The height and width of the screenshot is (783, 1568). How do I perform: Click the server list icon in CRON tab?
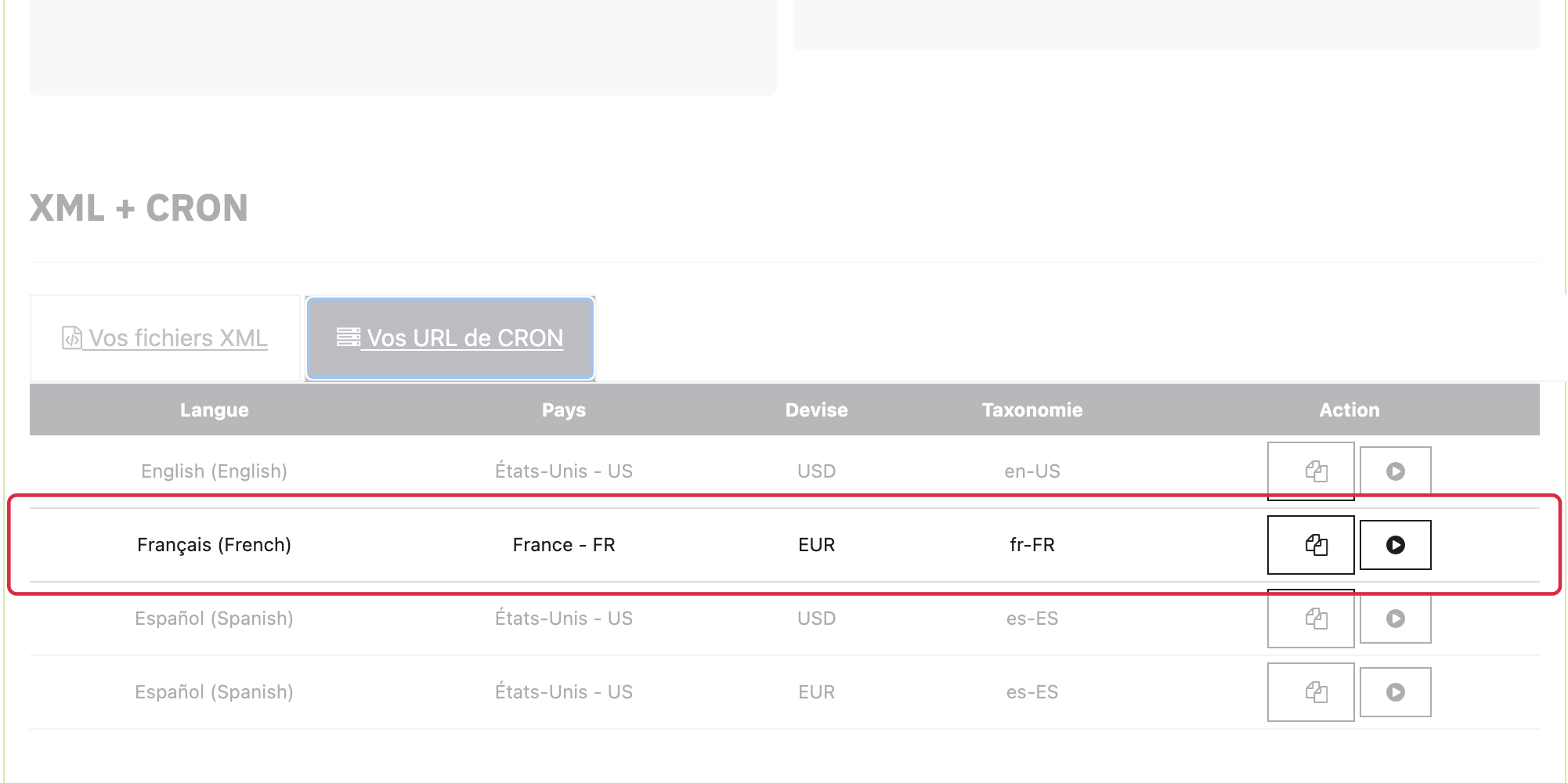click(349, 337)
